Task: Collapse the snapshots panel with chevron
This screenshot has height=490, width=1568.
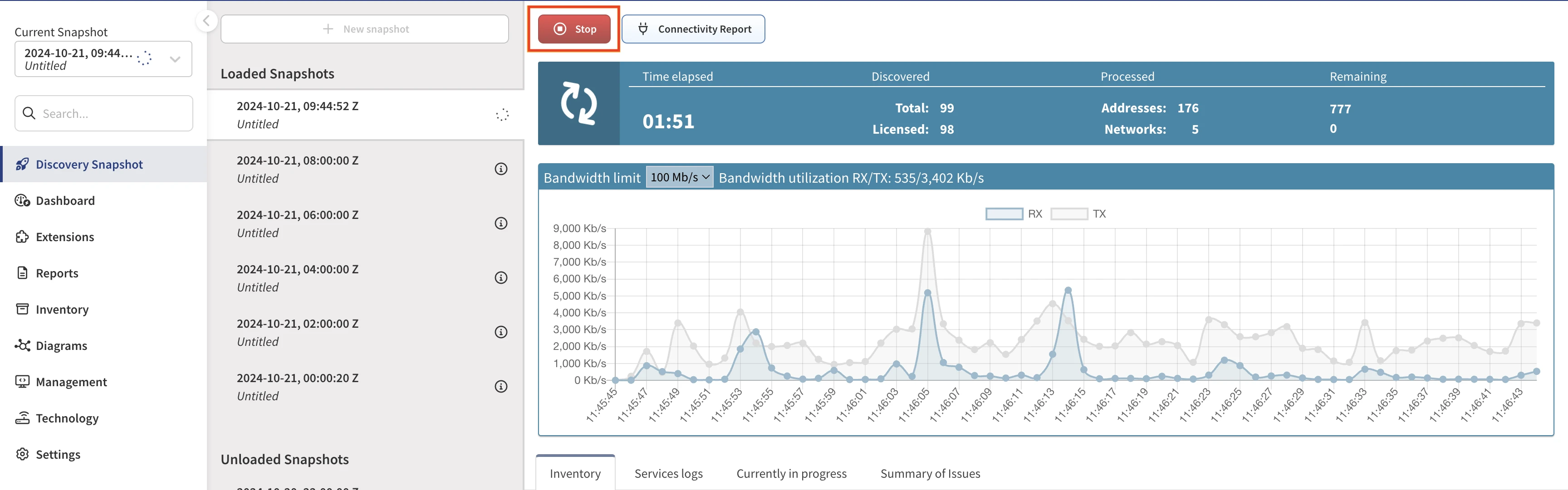Action: point(206,21)
